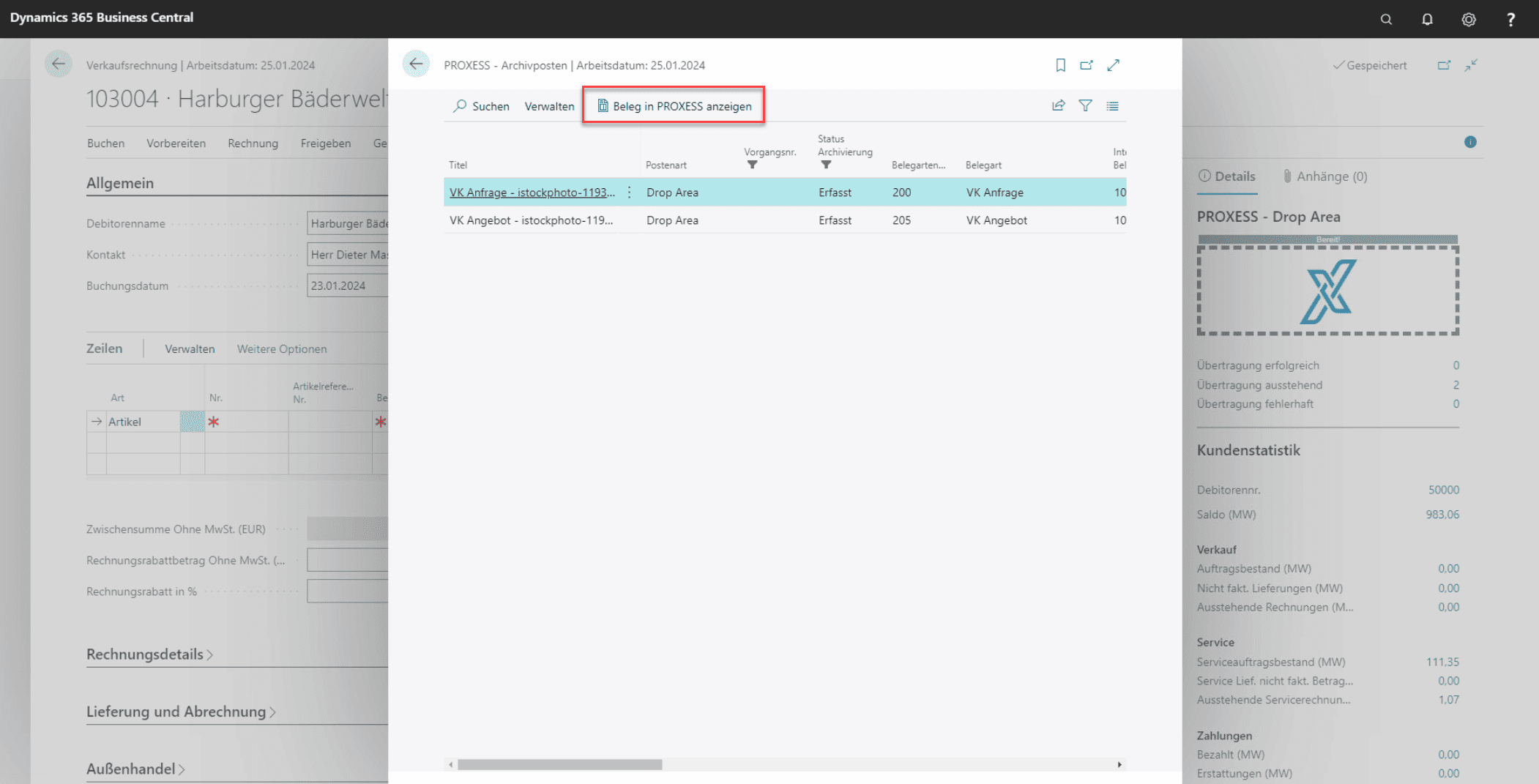Viewport: 1539px width, 784px height.
Task: Click Dynamics 365 Business Central title
Action: [102, 17]
